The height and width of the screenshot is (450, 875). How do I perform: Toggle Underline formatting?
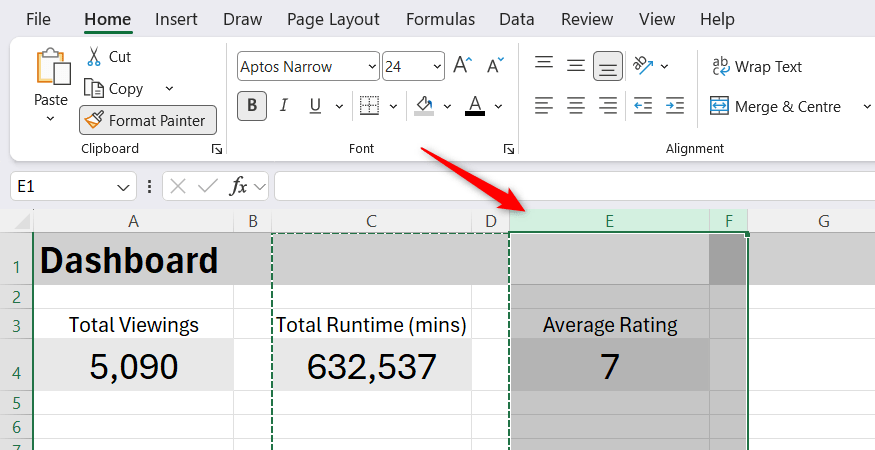315,106
